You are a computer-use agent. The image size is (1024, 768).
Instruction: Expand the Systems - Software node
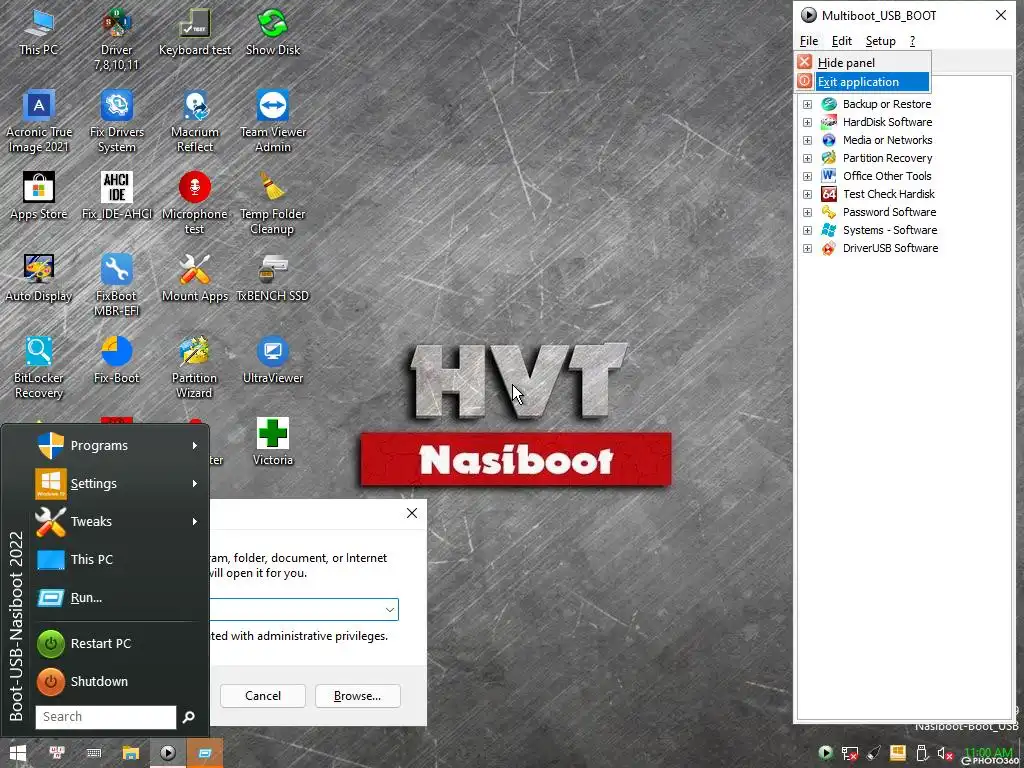coord(807,231)
